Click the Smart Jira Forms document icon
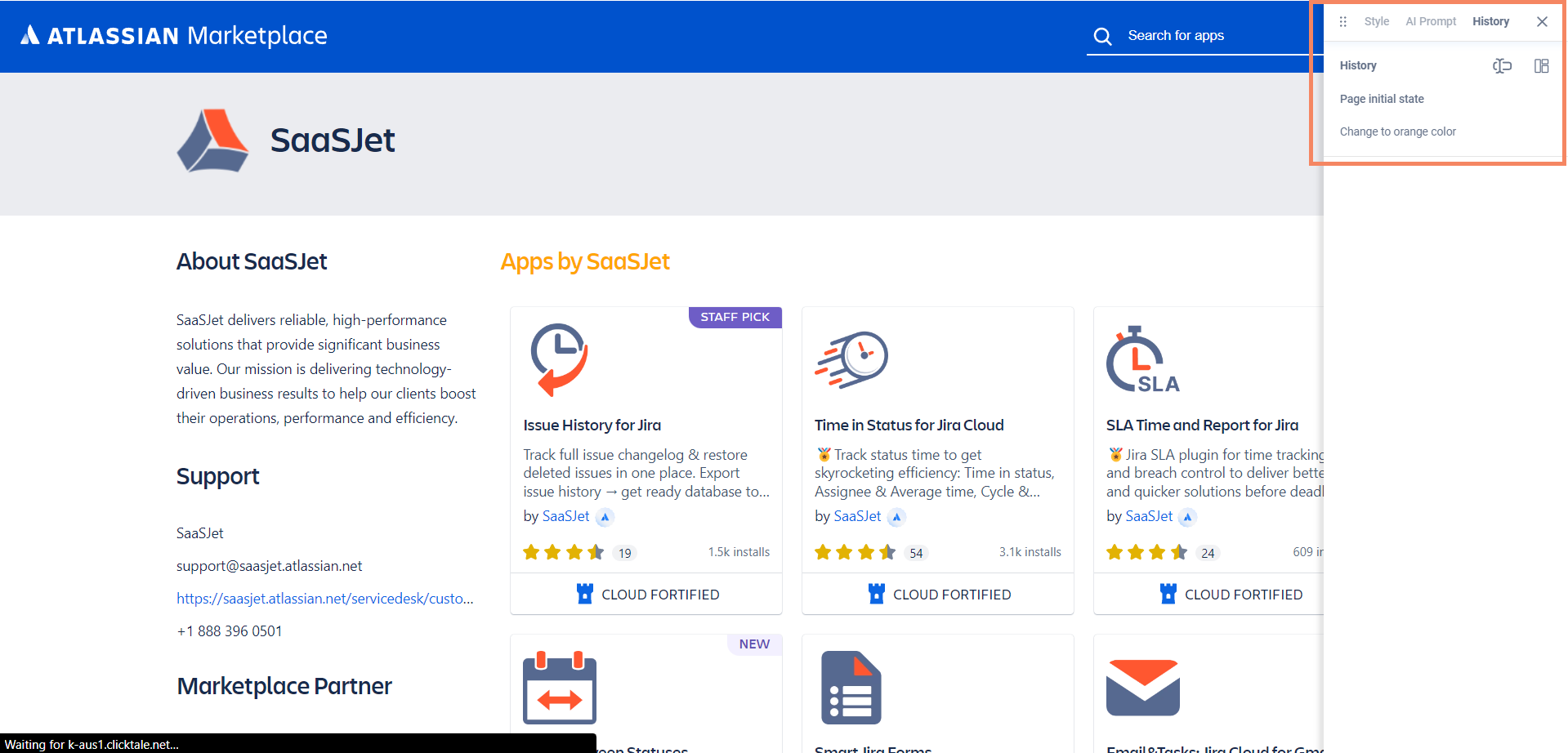This screenshot has width=1568, height=753. point(851,688)
